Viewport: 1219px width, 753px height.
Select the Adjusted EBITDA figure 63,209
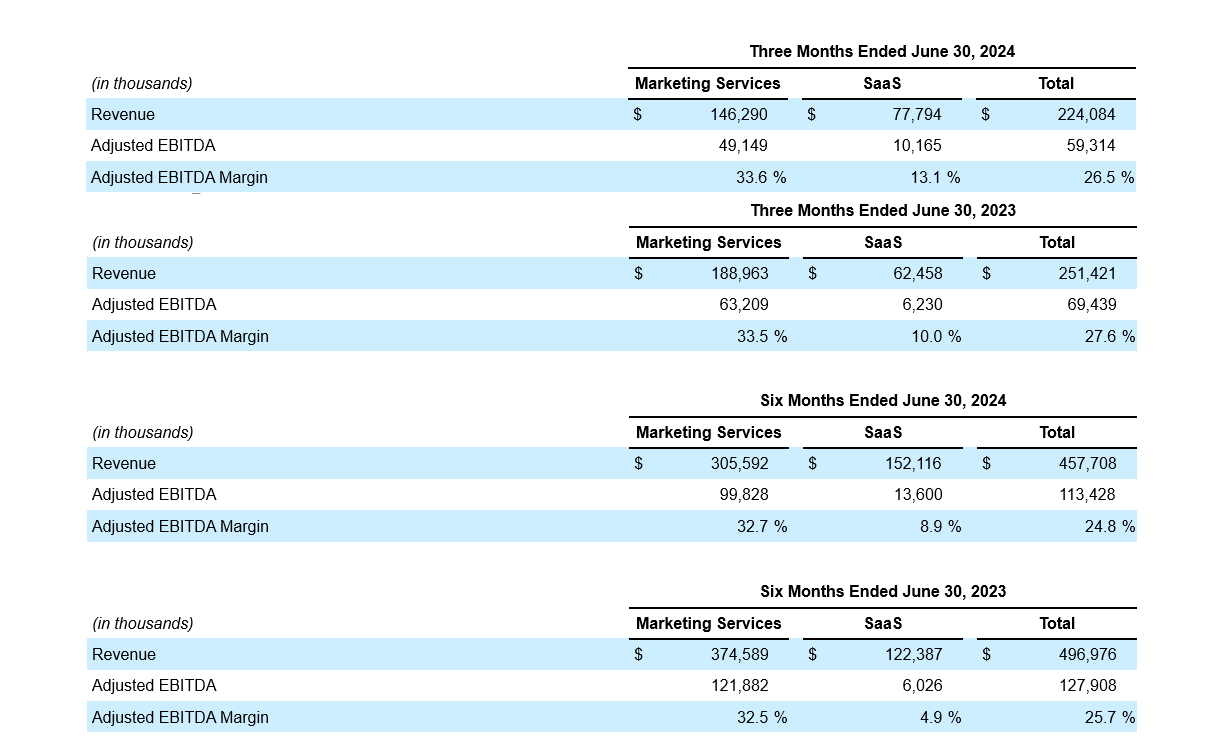pyautogui.click(x=744, y=305)
